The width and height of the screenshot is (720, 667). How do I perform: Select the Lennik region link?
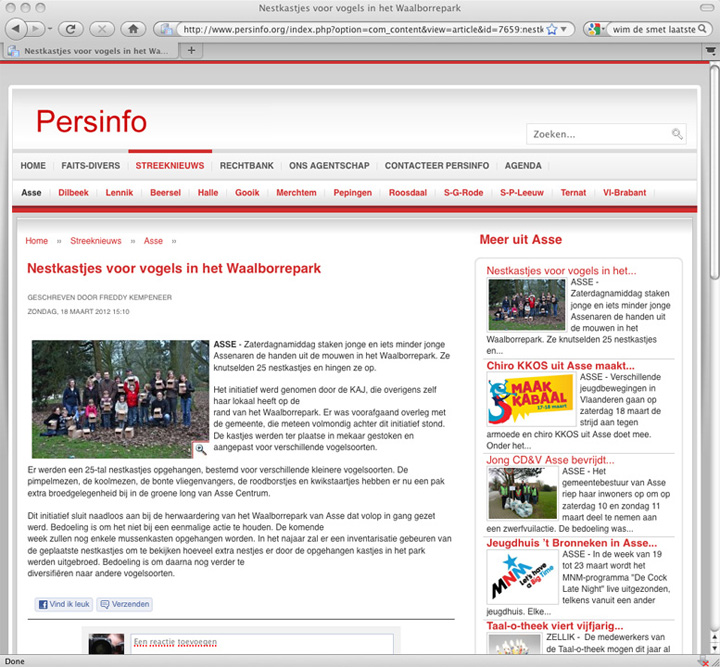119,193
